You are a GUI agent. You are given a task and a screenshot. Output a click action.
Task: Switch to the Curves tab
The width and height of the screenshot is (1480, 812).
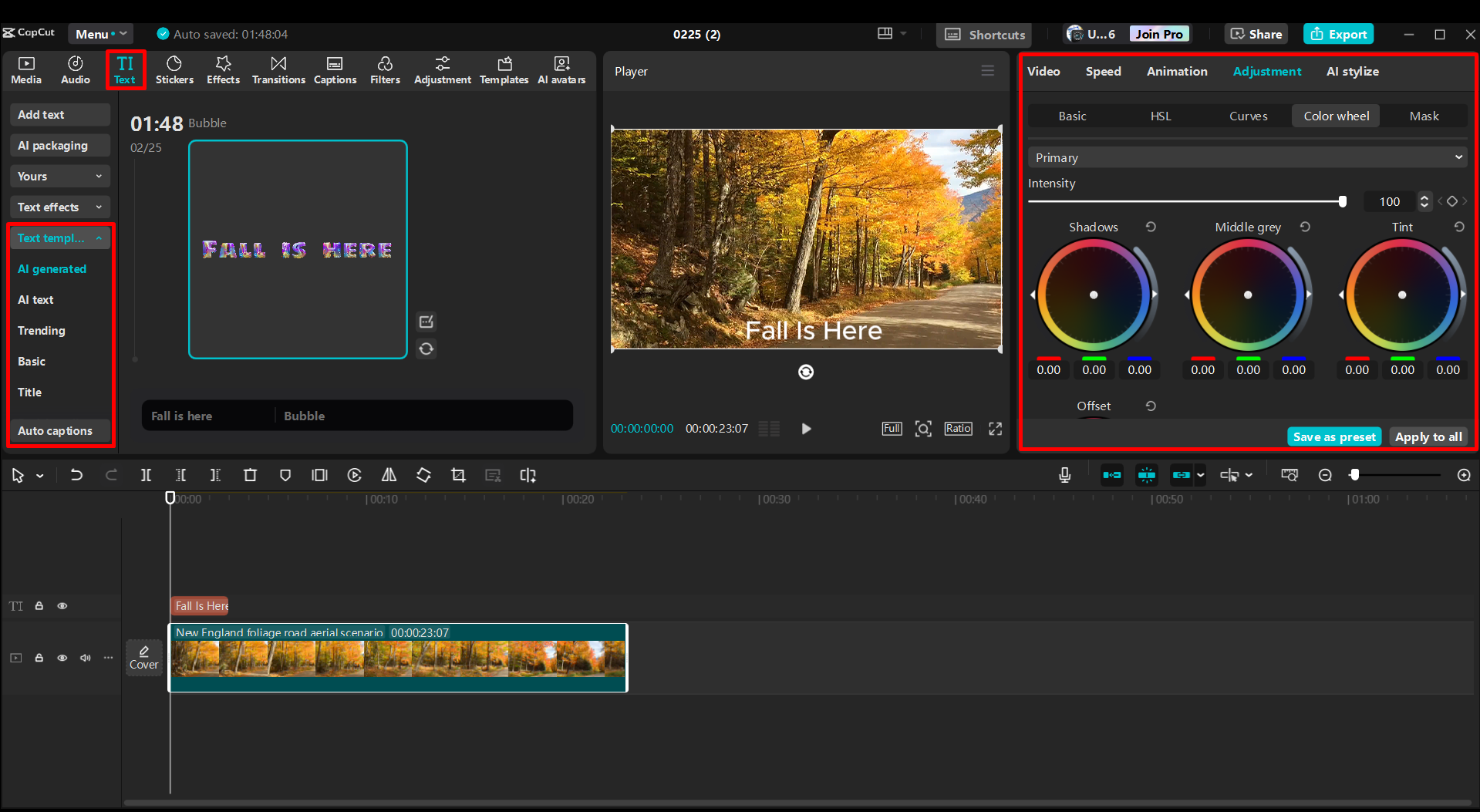(1247, 116)
